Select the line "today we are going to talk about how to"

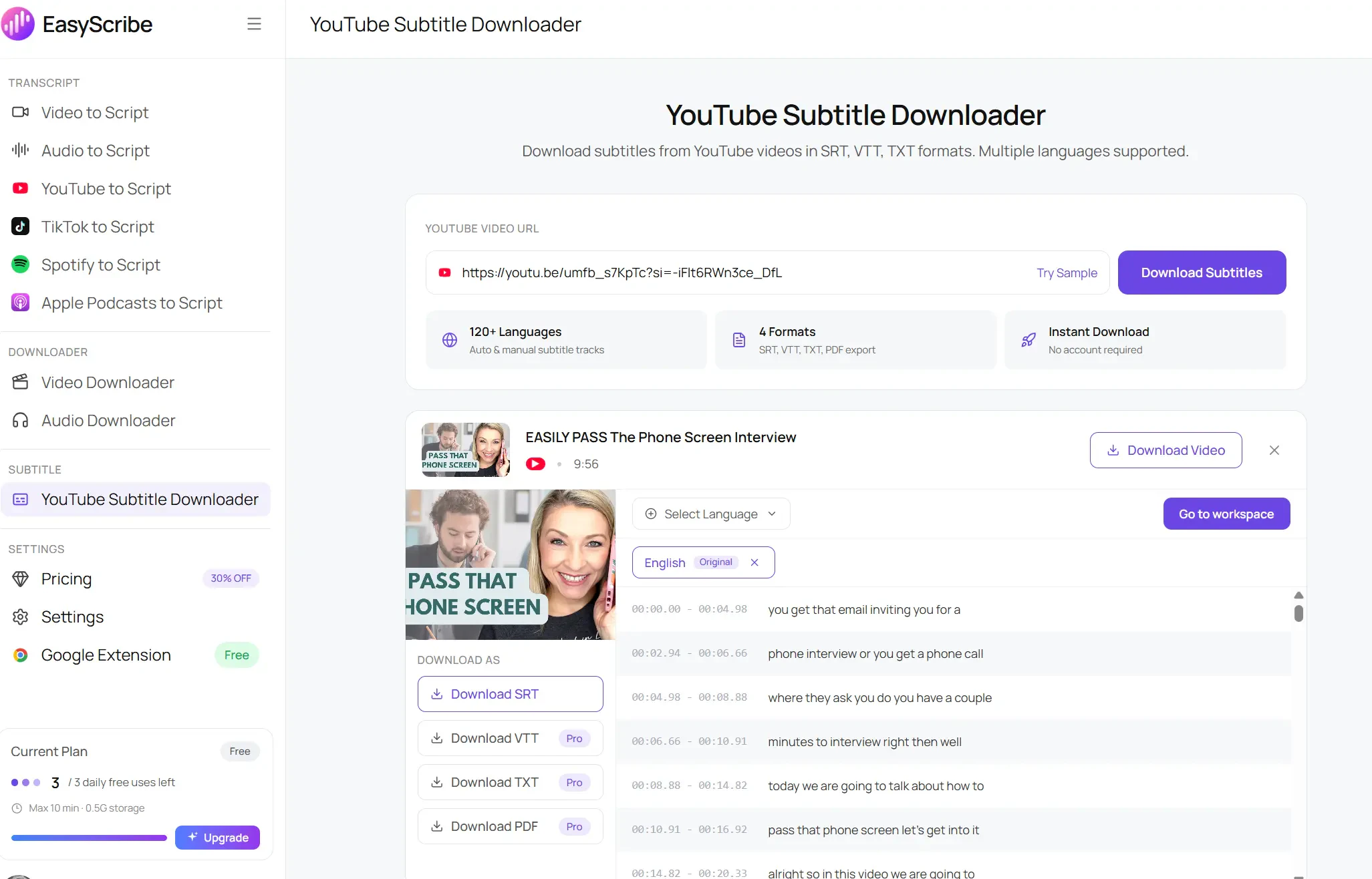click(x=875, y=785)
